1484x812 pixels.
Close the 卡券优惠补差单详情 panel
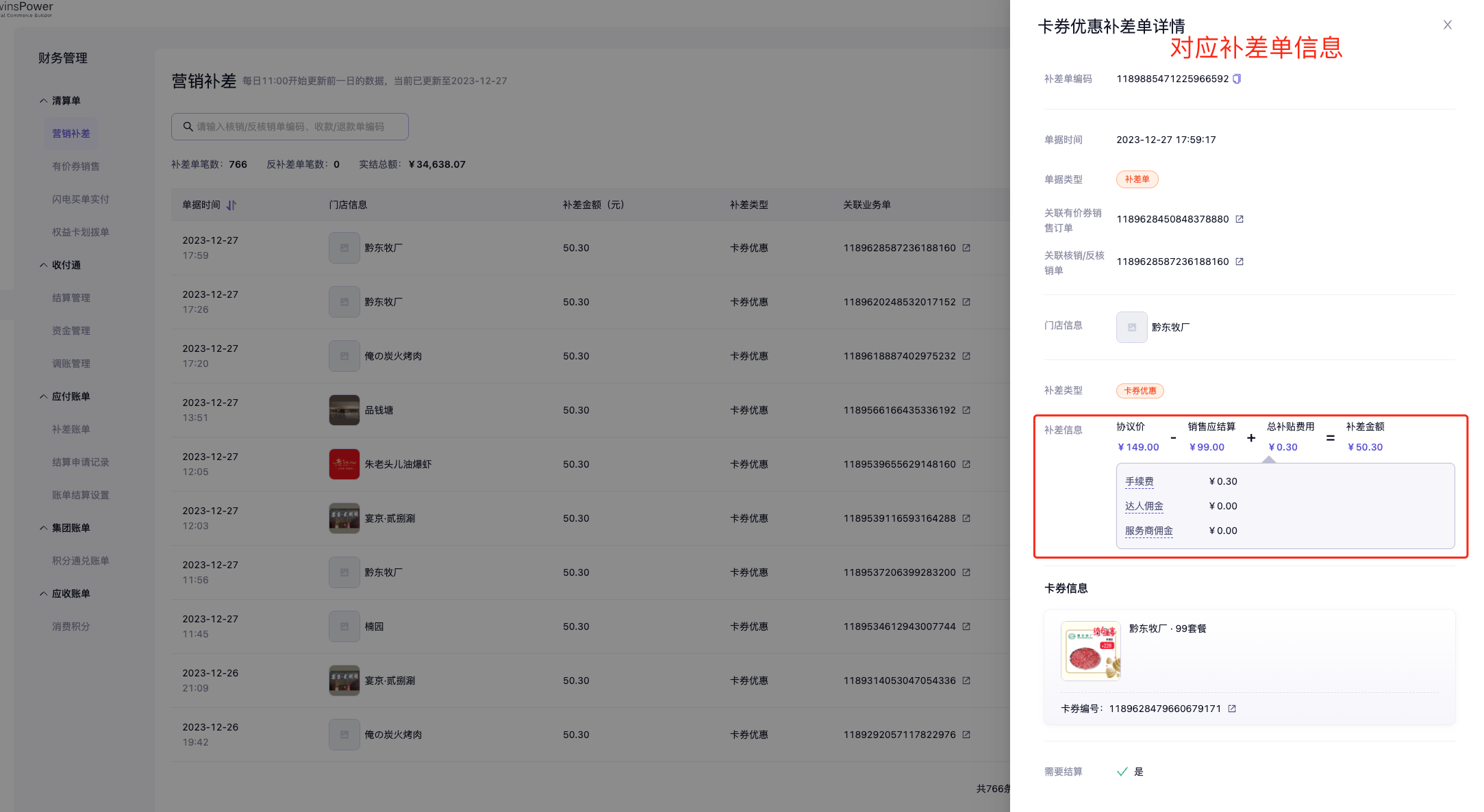click(1447, 25)
